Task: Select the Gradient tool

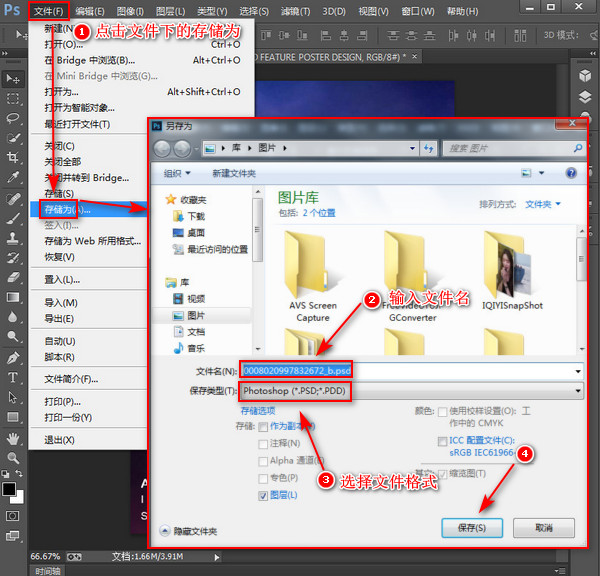Action: click(x=13, y=297)
